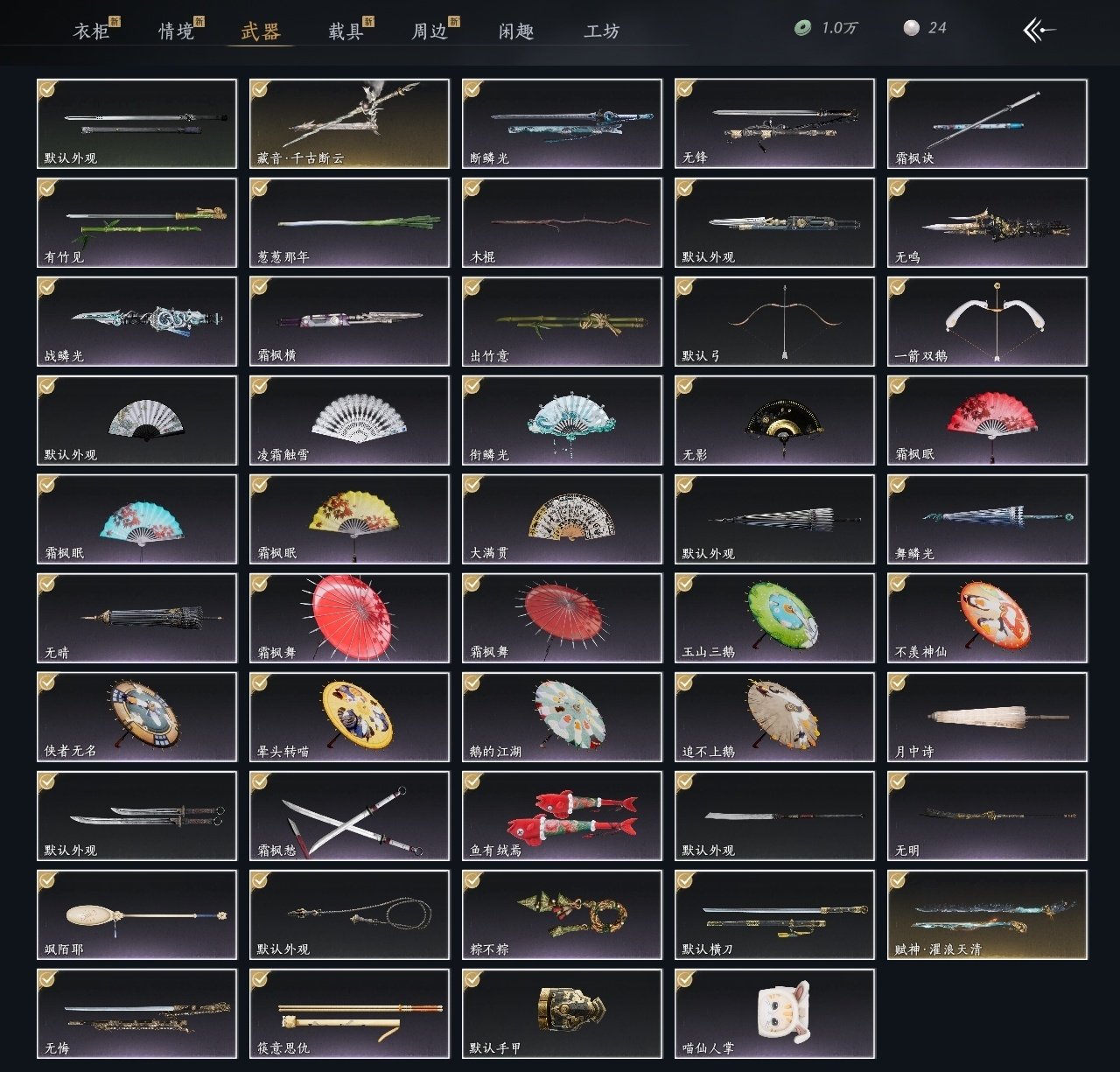Select the 鱼有绒焉 fish weapon skin
Viewport: 1120px width, 1072px height.
(x=562, y=816)
